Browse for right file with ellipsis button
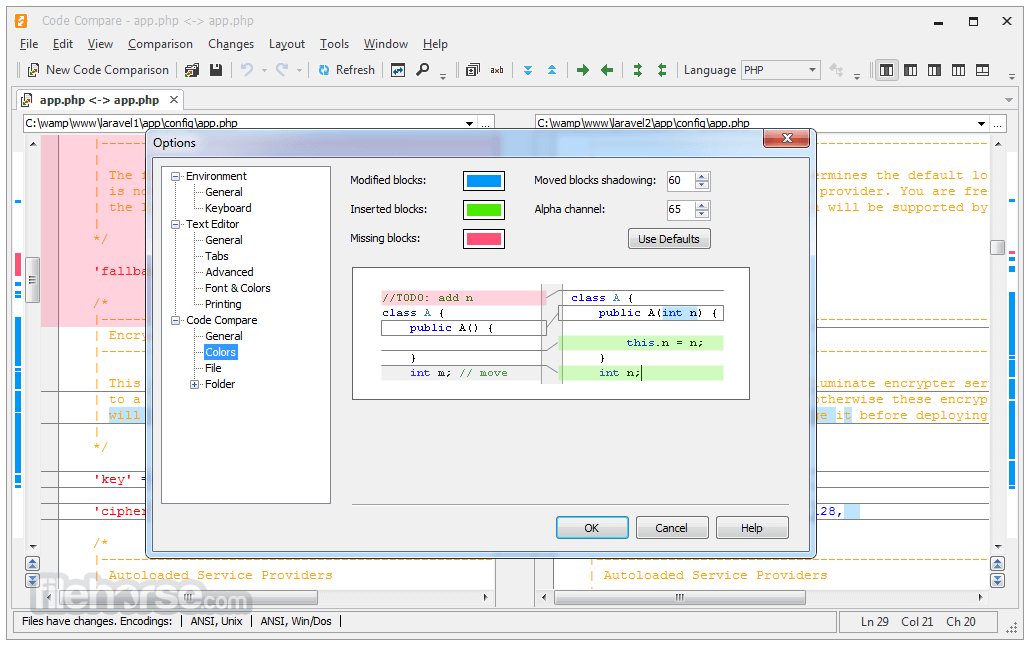This screenshot has width=1030, height=645. [x=997, y=123]
